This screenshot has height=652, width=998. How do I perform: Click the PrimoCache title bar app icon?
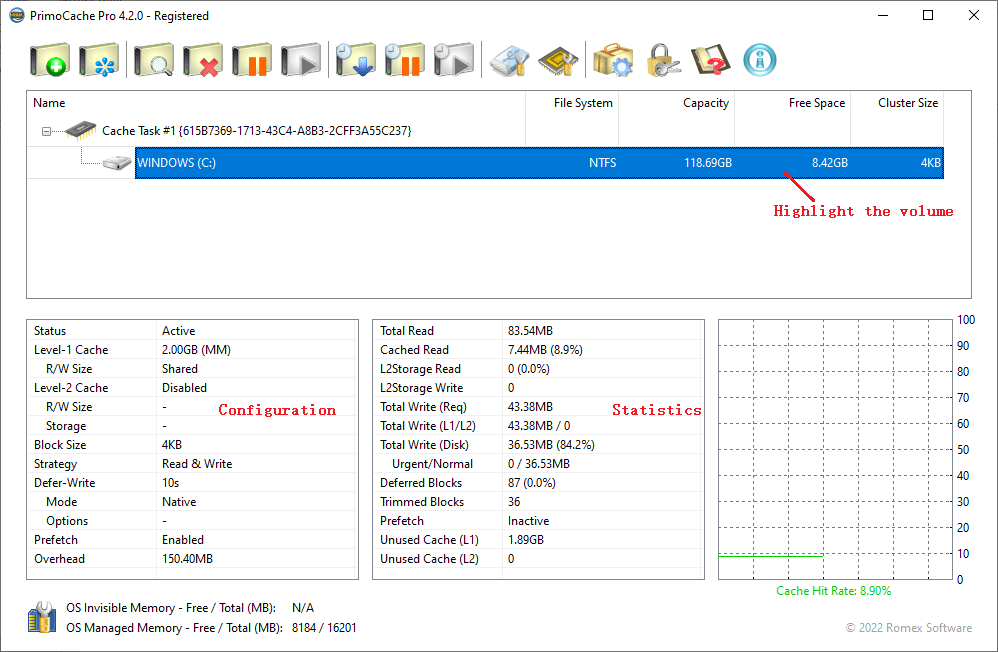pos(17,15)
